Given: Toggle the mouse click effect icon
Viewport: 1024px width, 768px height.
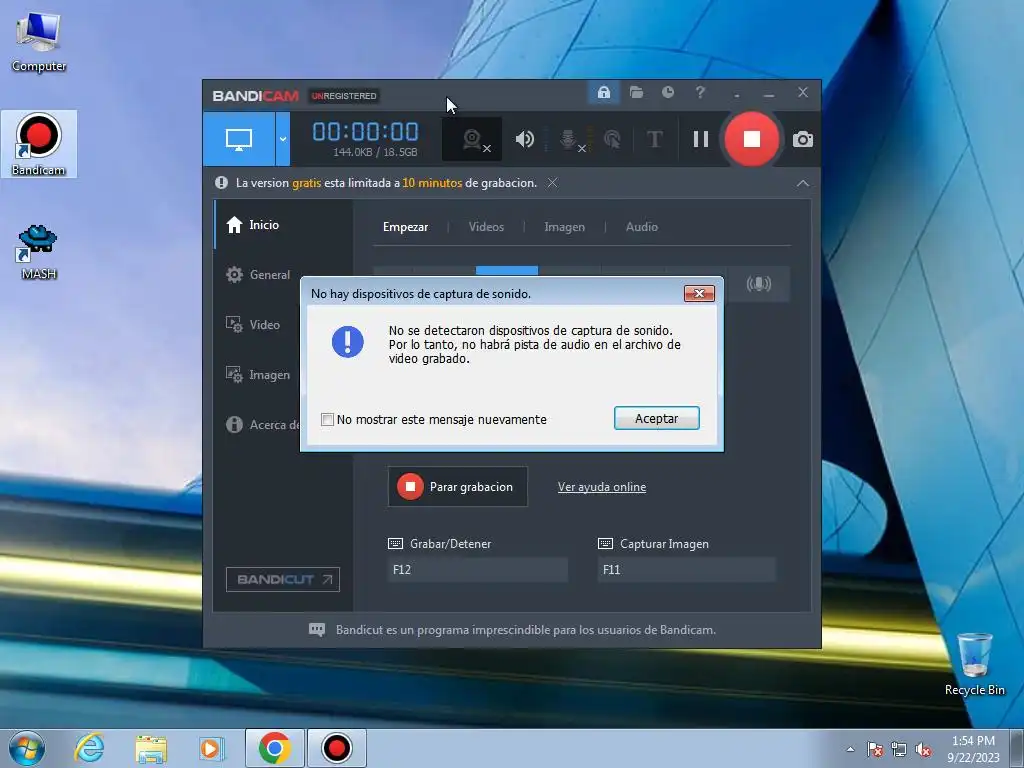Looking at the screenshot, I should coord(613,139).
